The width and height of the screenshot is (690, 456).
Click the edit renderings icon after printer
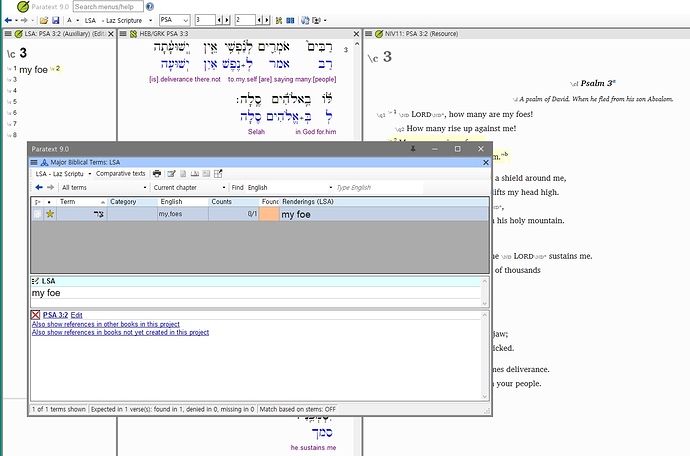coord(171,174)
